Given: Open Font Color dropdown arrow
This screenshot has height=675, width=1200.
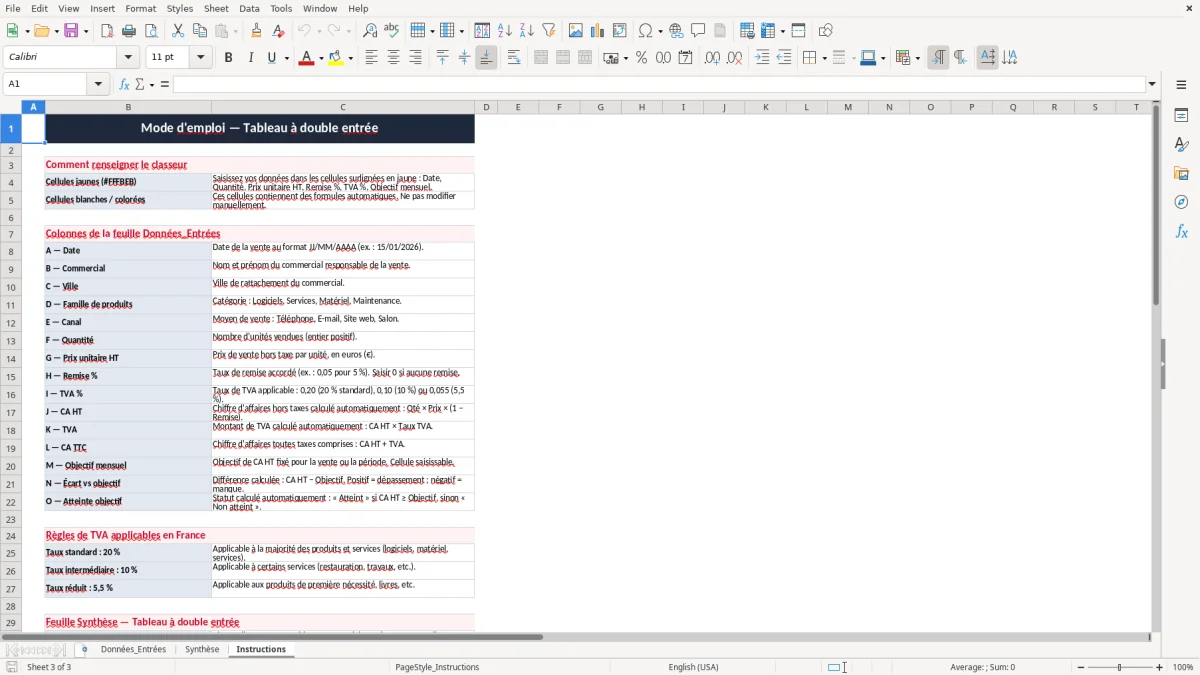Looking at the screenshot, I should pos(320,58).
